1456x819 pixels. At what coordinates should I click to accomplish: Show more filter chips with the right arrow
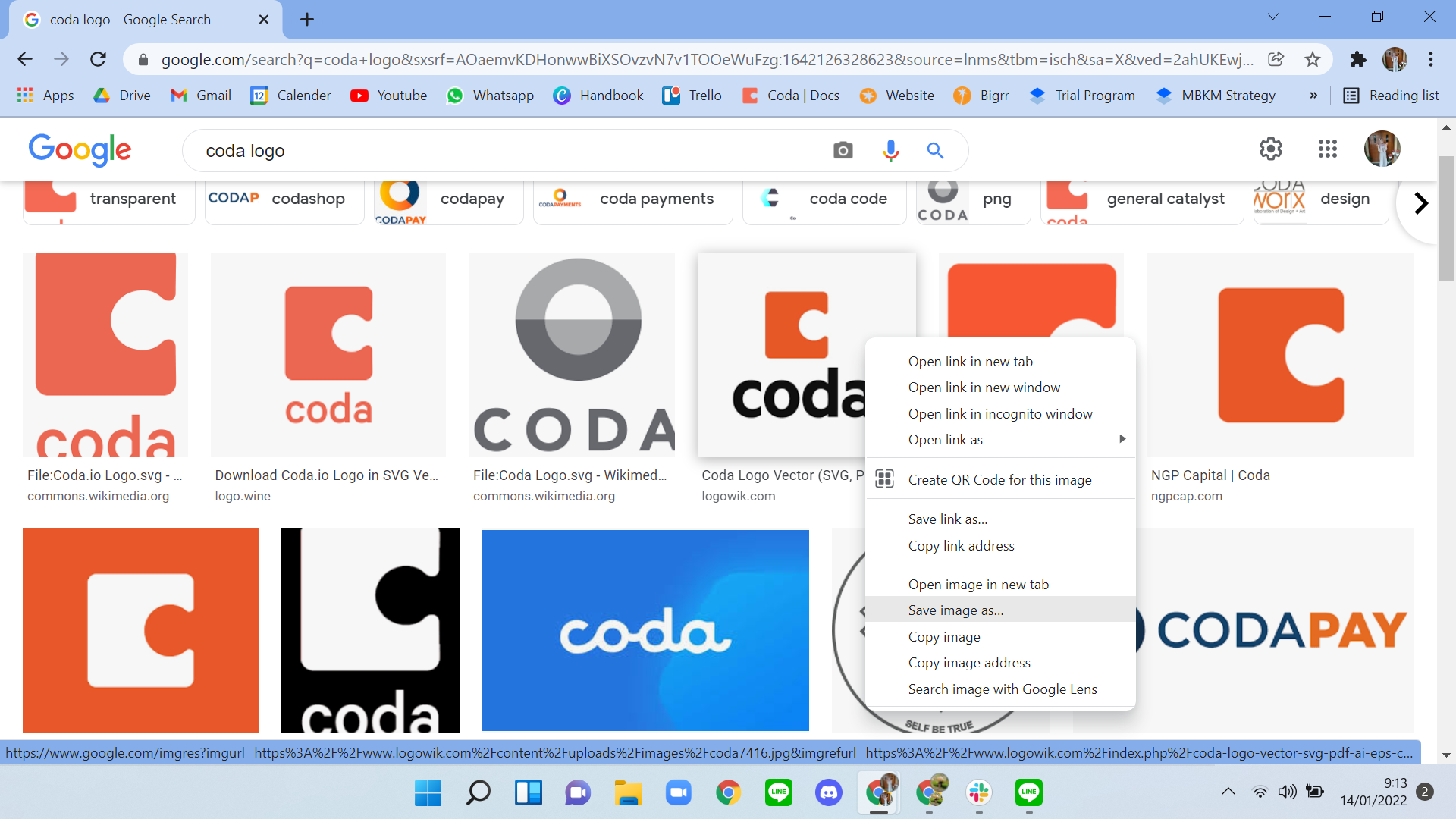pos(1421,203)
